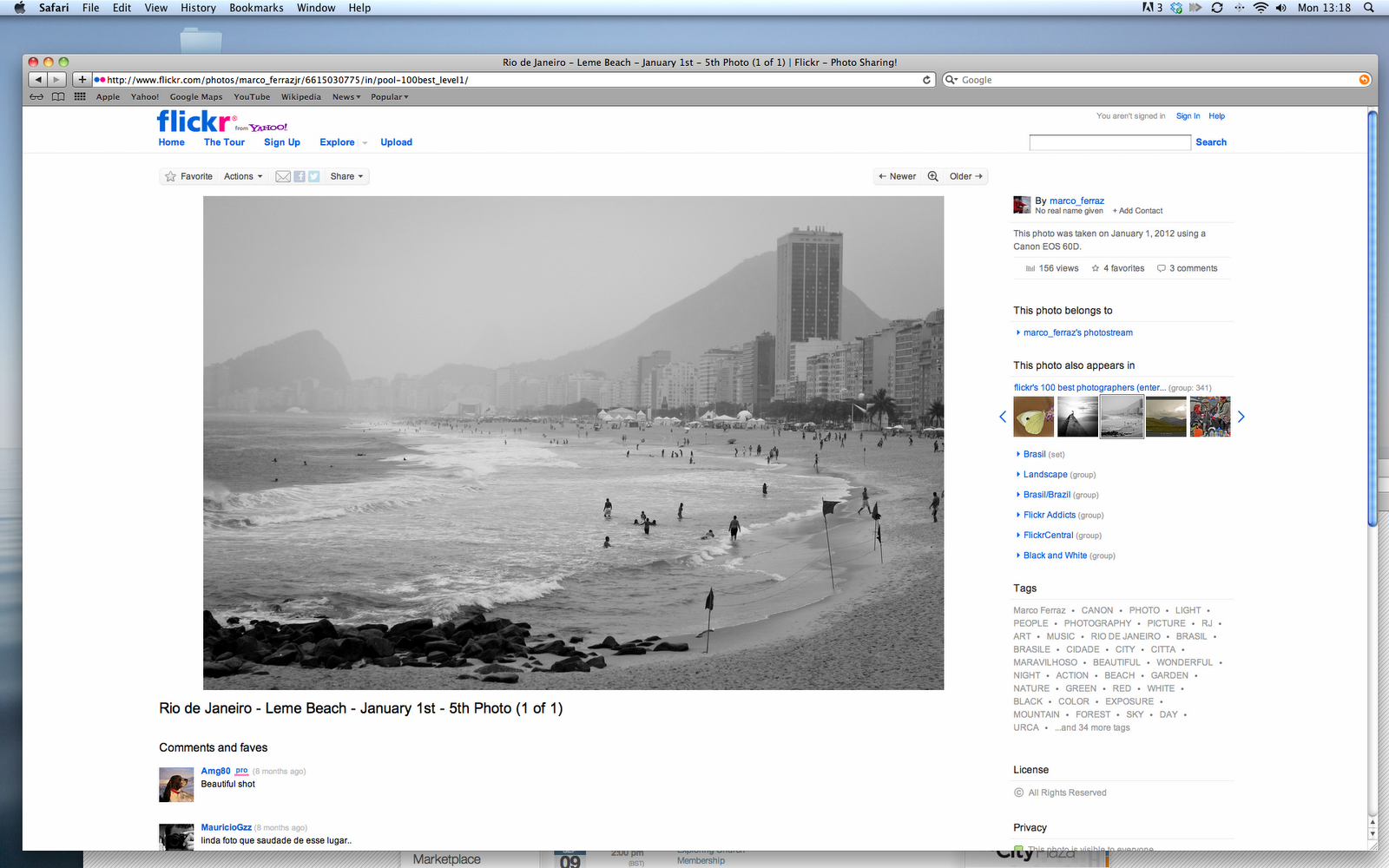The image size is (1389, 868).
Task: Share photo on Facebook icon
Action: tap(300, 176)
